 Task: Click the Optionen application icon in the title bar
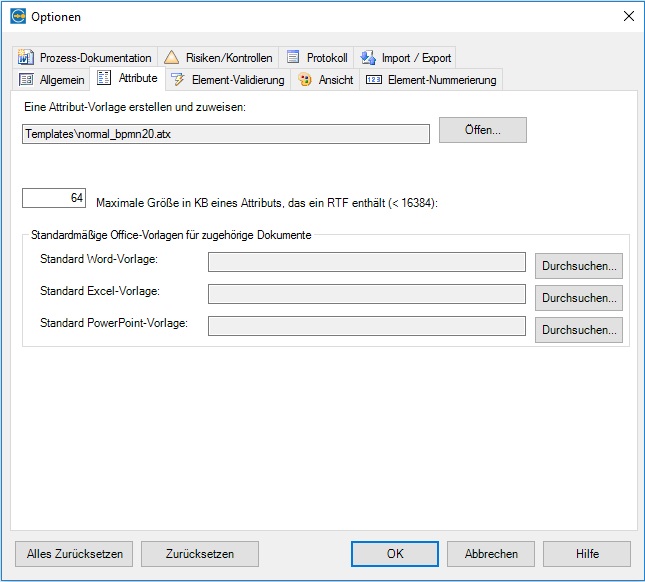pyautogui.click(x=18, y=16)
